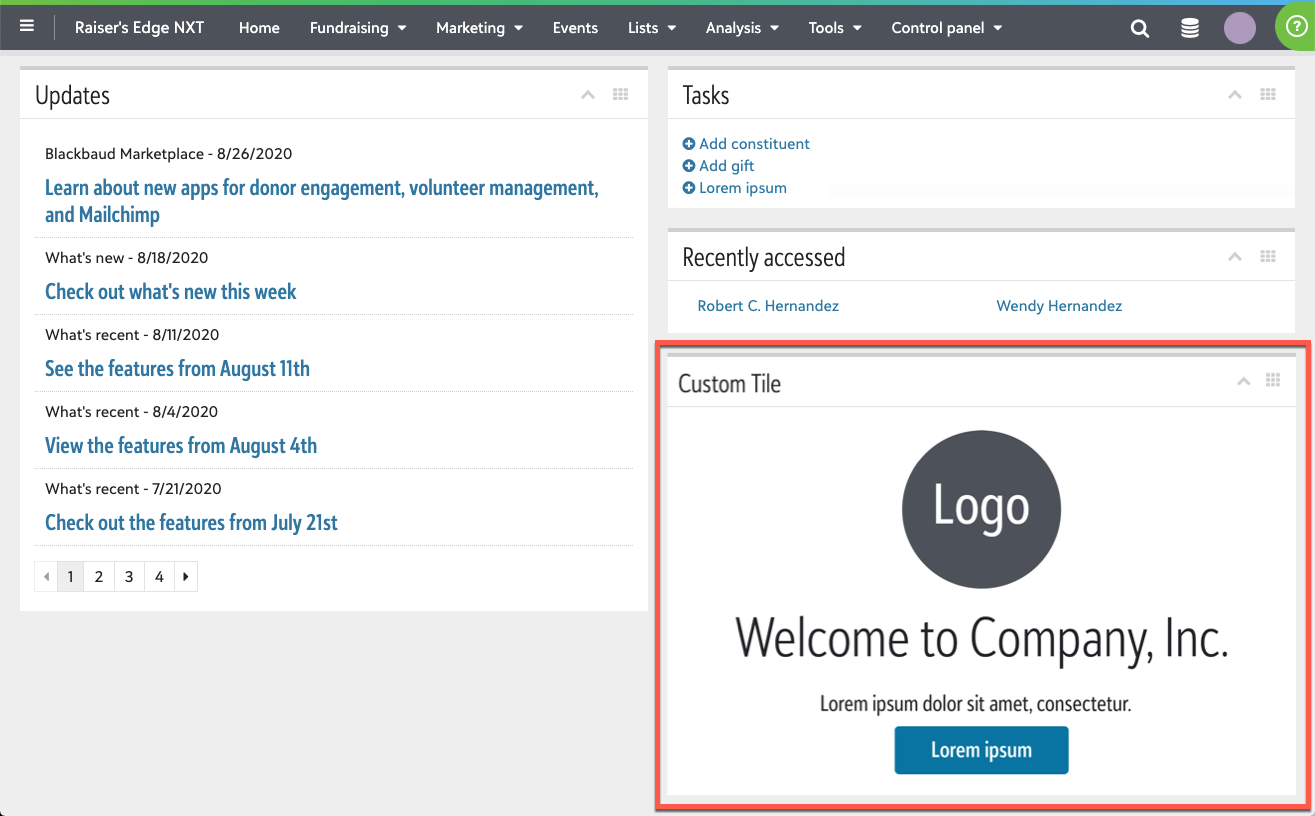
Task: Click the user profile avatar
Action: [1239, 28]
